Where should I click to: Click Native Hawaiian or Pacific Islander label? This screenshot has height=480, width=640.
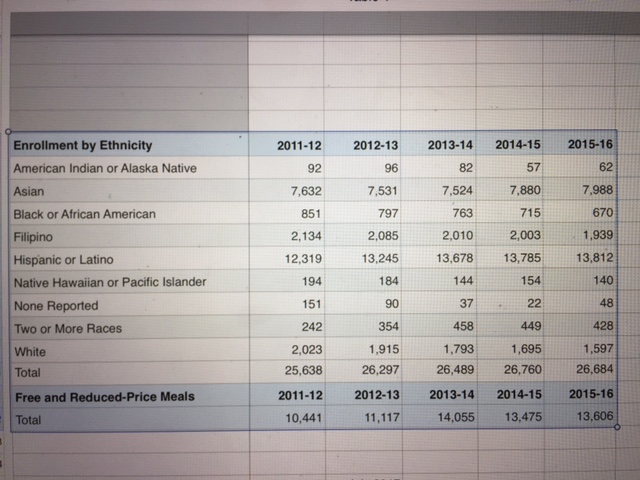110,282
